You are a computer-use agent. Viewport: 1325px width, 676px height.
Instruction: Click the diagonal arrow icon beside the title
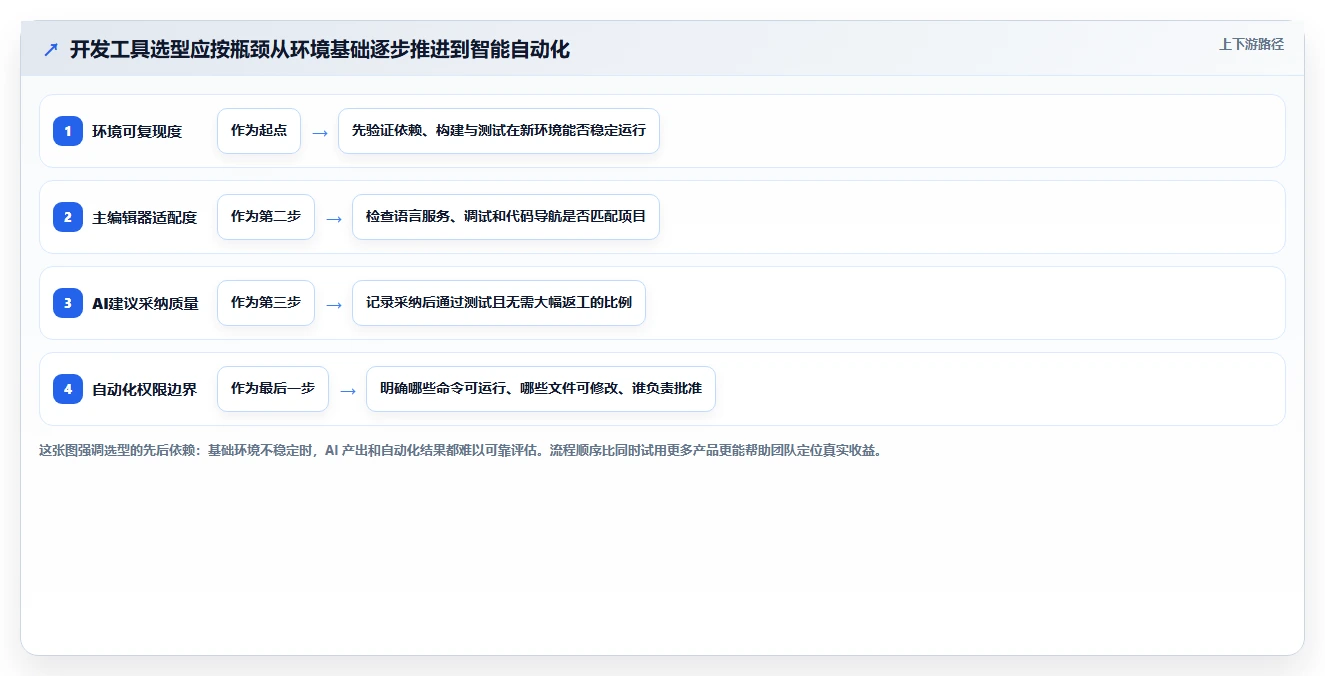click(x=51, y=50)
